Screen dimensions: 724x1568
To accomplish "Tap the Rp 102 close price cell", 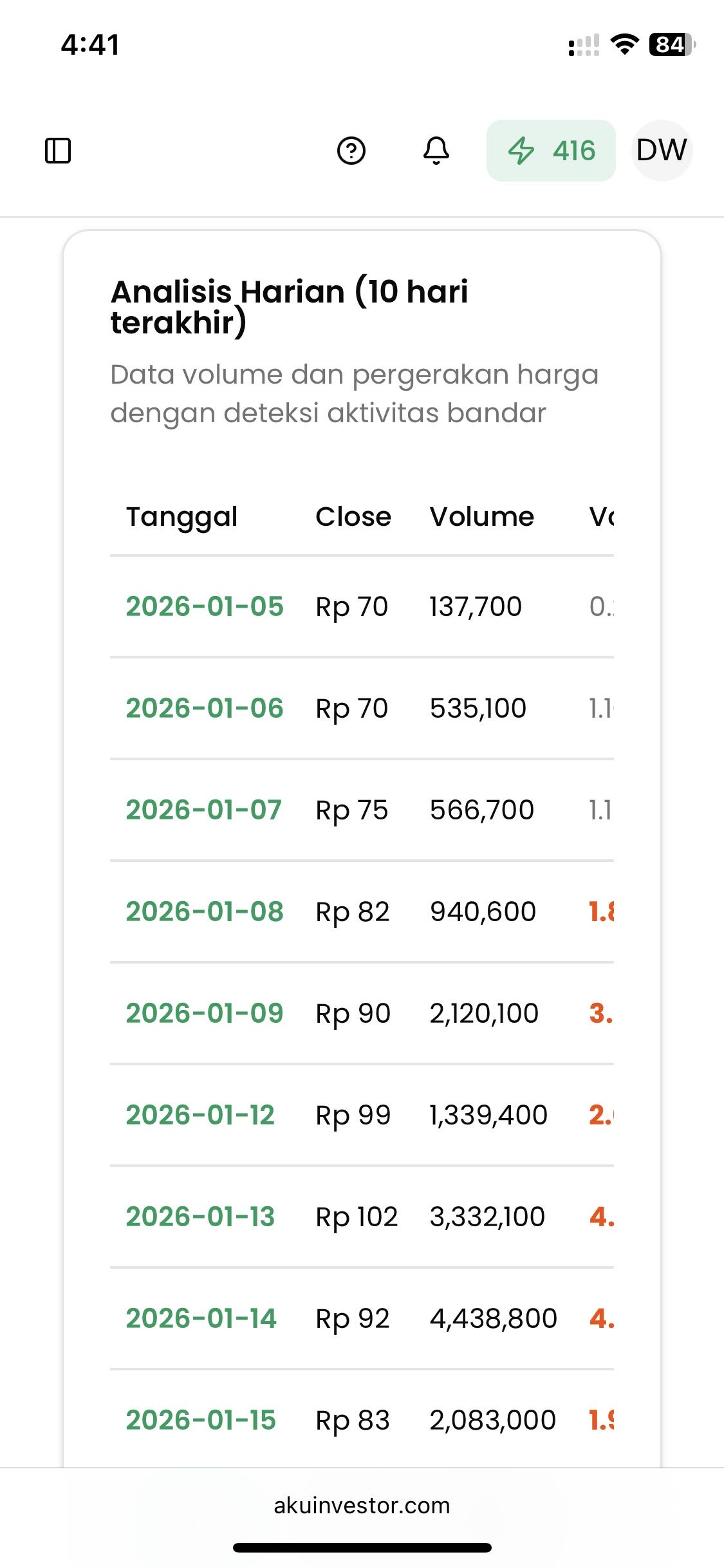I will [x=357, y=1217].
